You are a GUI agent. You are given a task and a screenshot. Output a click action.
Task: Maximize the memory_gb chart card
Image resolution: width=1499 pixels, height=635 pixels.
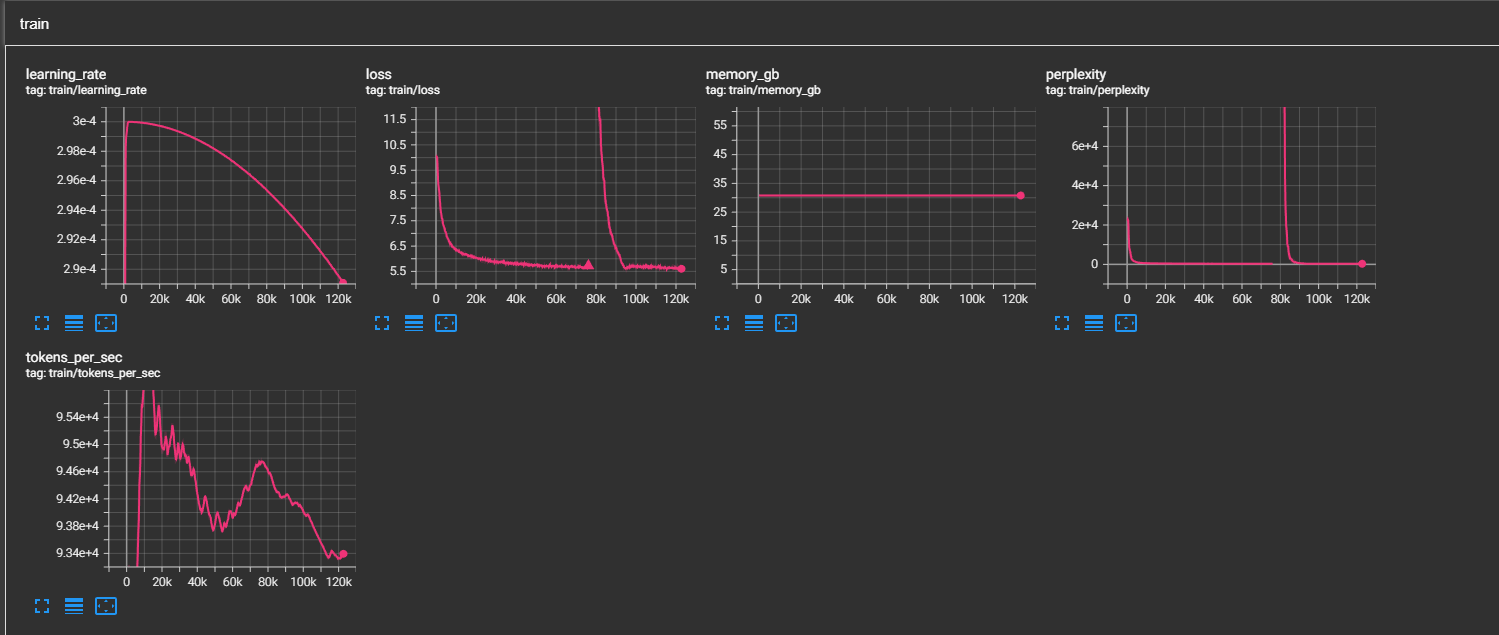722,323
